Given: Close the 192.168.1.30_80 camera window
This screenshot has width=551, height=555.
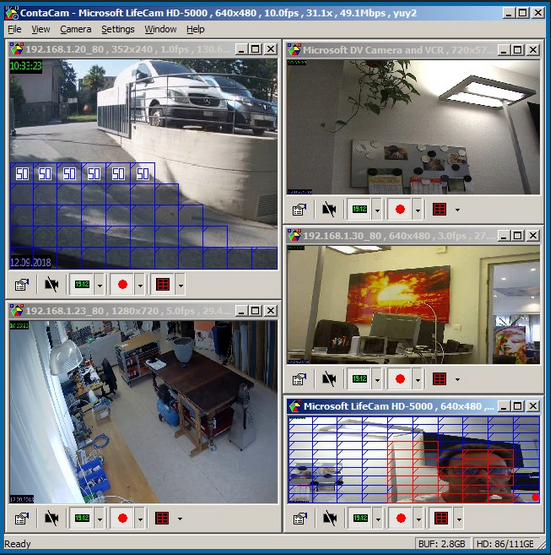Looking at the screenshot, I should [533, 235].
